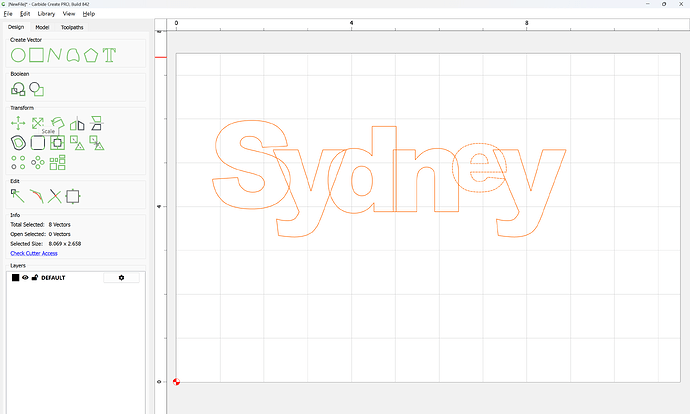Viewport: 690px width, 414px height.
Task: Open the Check Cutter Access link
Action: [34, 253]
